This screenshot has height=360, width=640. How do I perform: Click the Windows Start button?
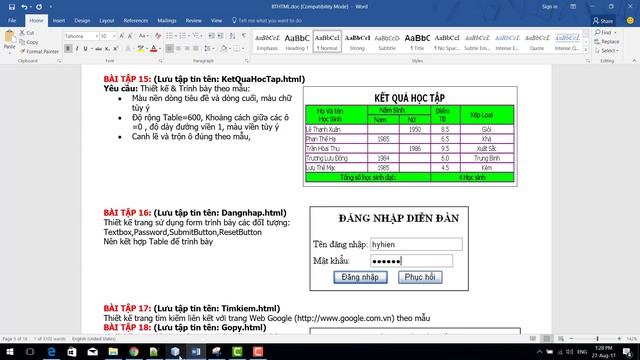(x=10, y=351)
